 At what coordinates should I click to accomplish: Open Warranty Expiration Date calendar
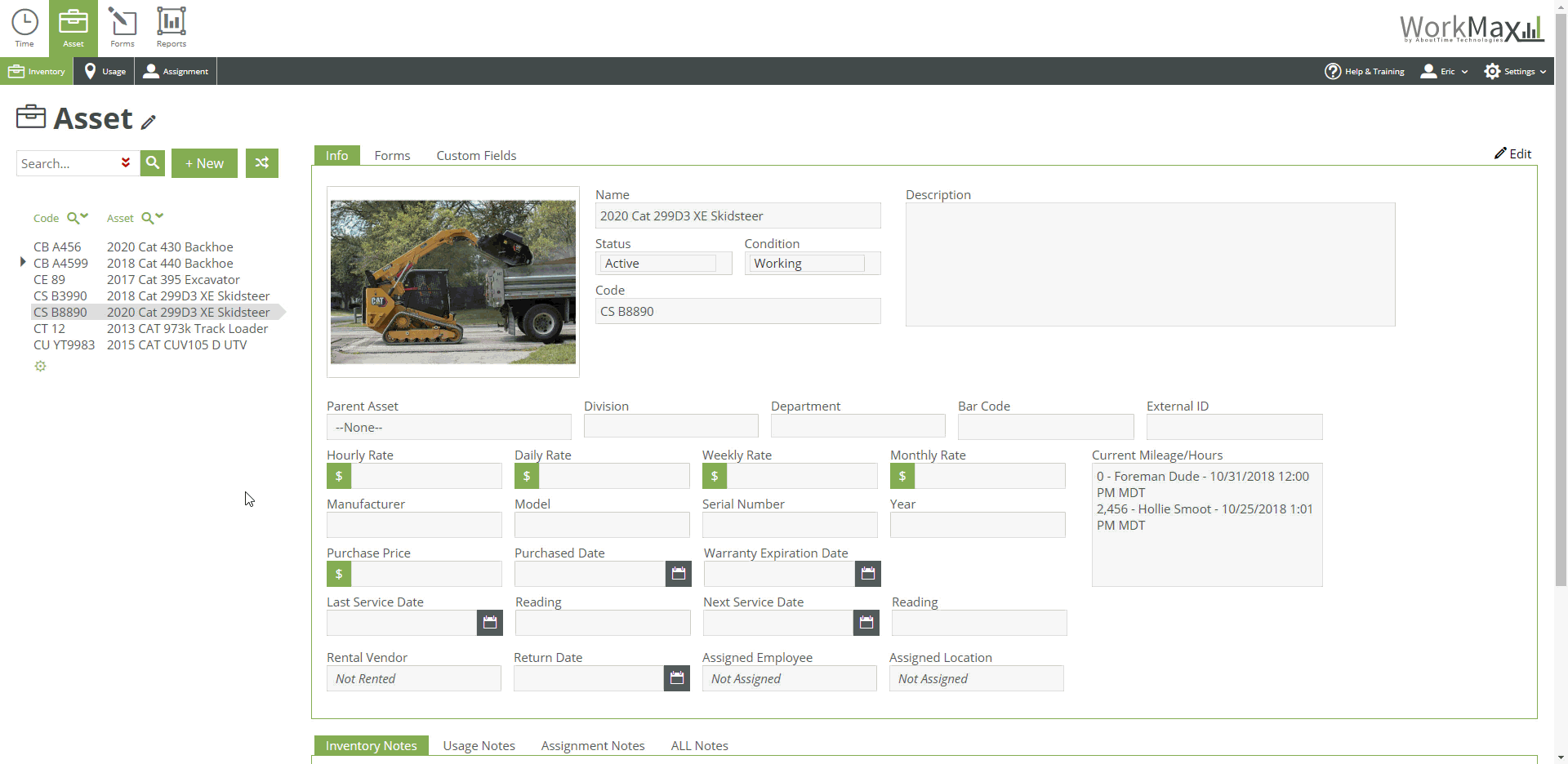[x=867, y=574]
